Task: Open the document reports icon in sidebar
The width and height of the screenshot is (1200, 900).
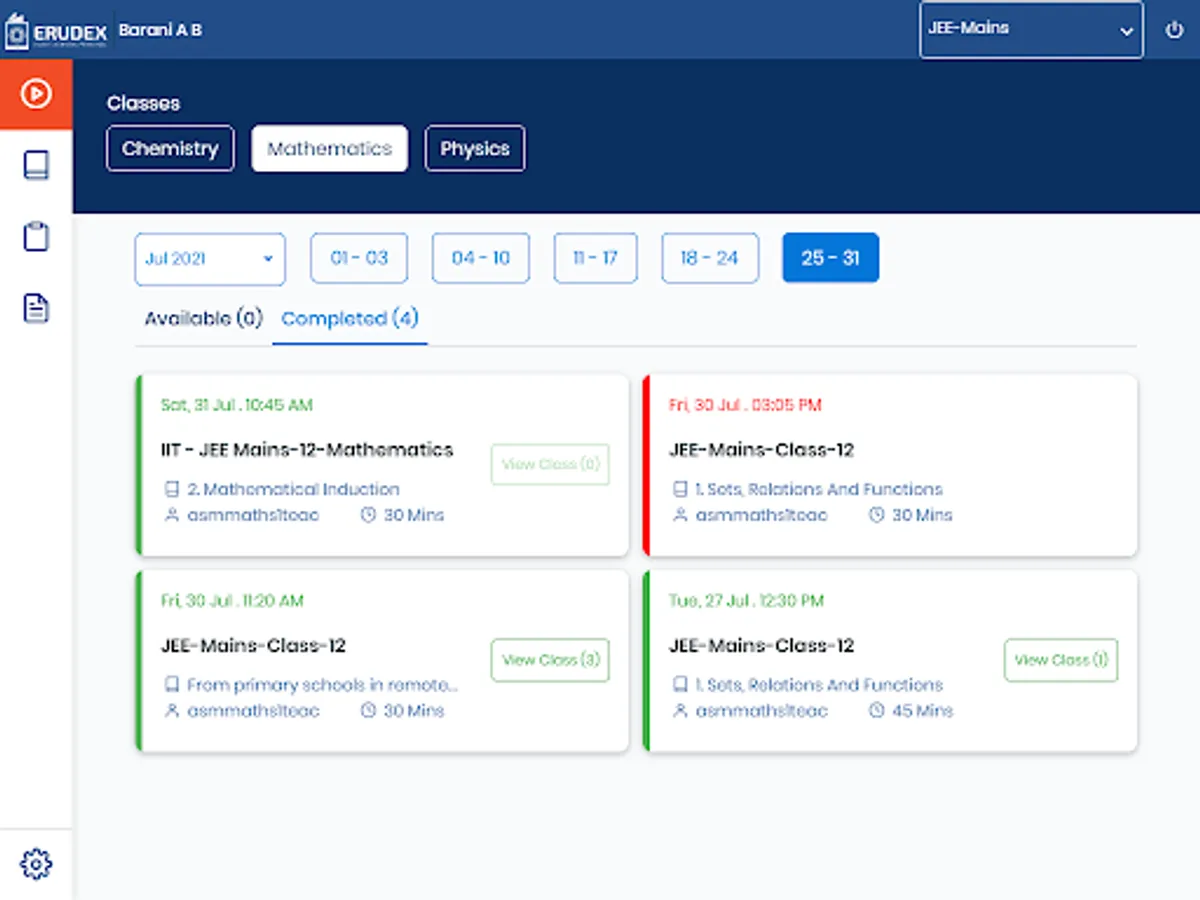Action: coord(36,308)
